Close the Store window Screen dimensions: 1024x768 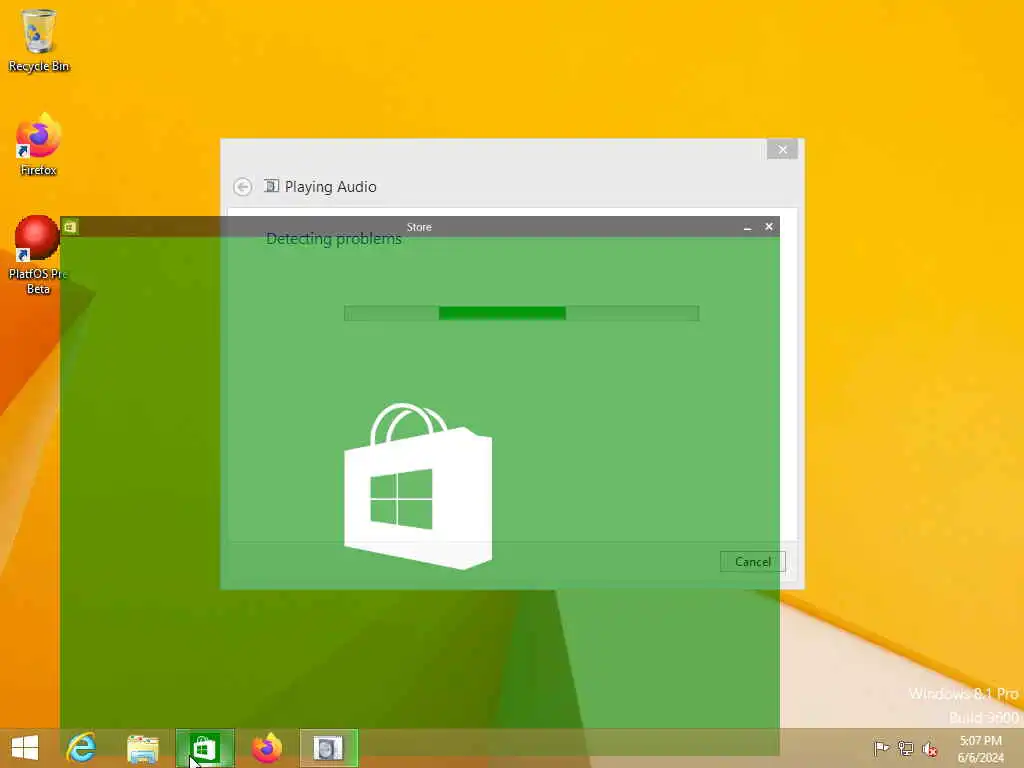click(769, 227)
